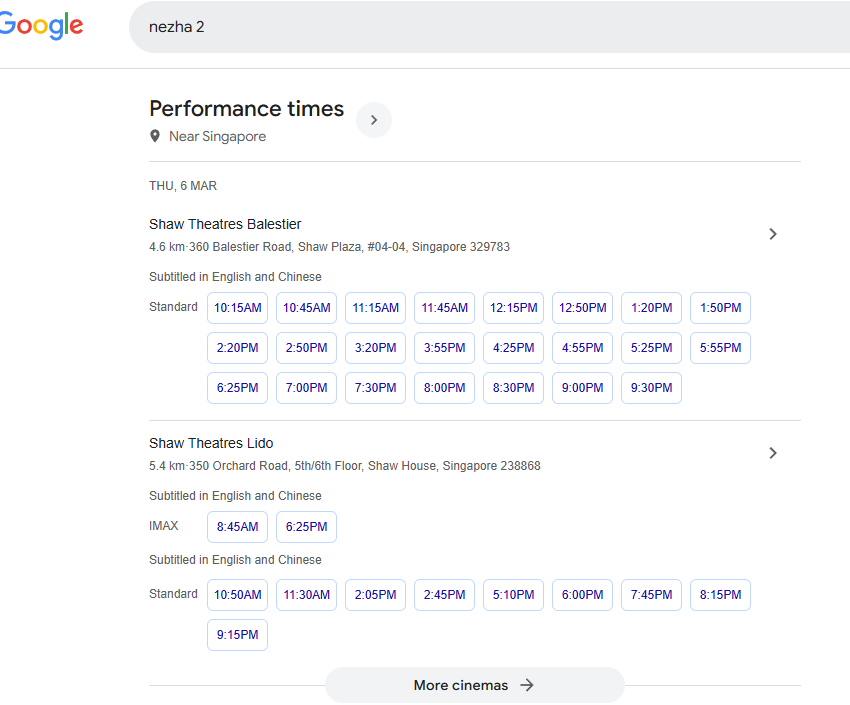Select the 6:25PM IMAX showtime at Lido
Image resolution: width=850 pixels, height=705 pixels.
coord(306,527)
